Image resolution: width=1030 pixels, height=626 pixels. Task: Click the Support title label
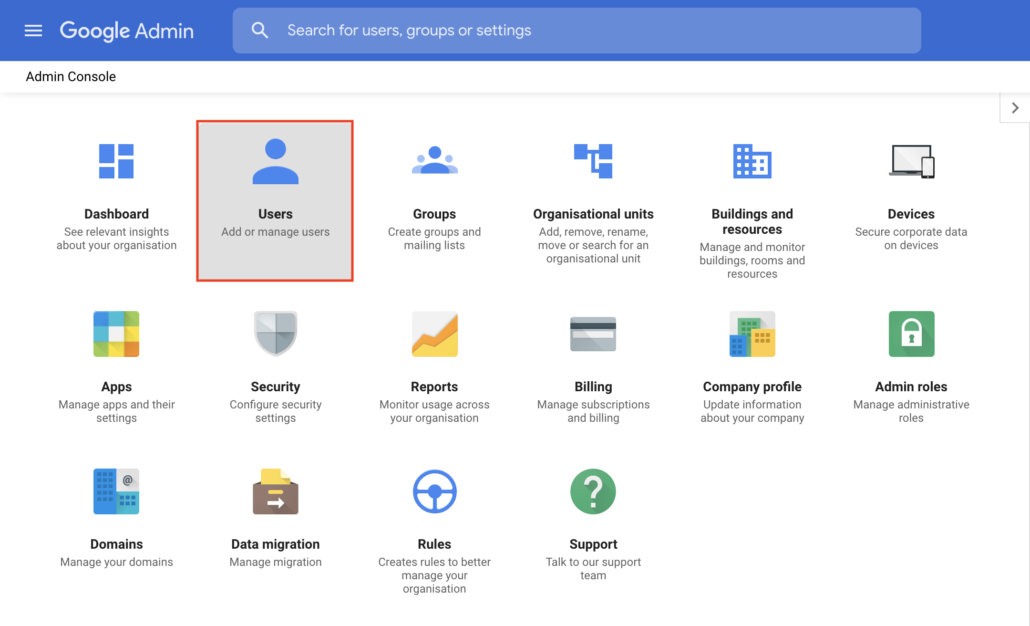click(593, 545)
